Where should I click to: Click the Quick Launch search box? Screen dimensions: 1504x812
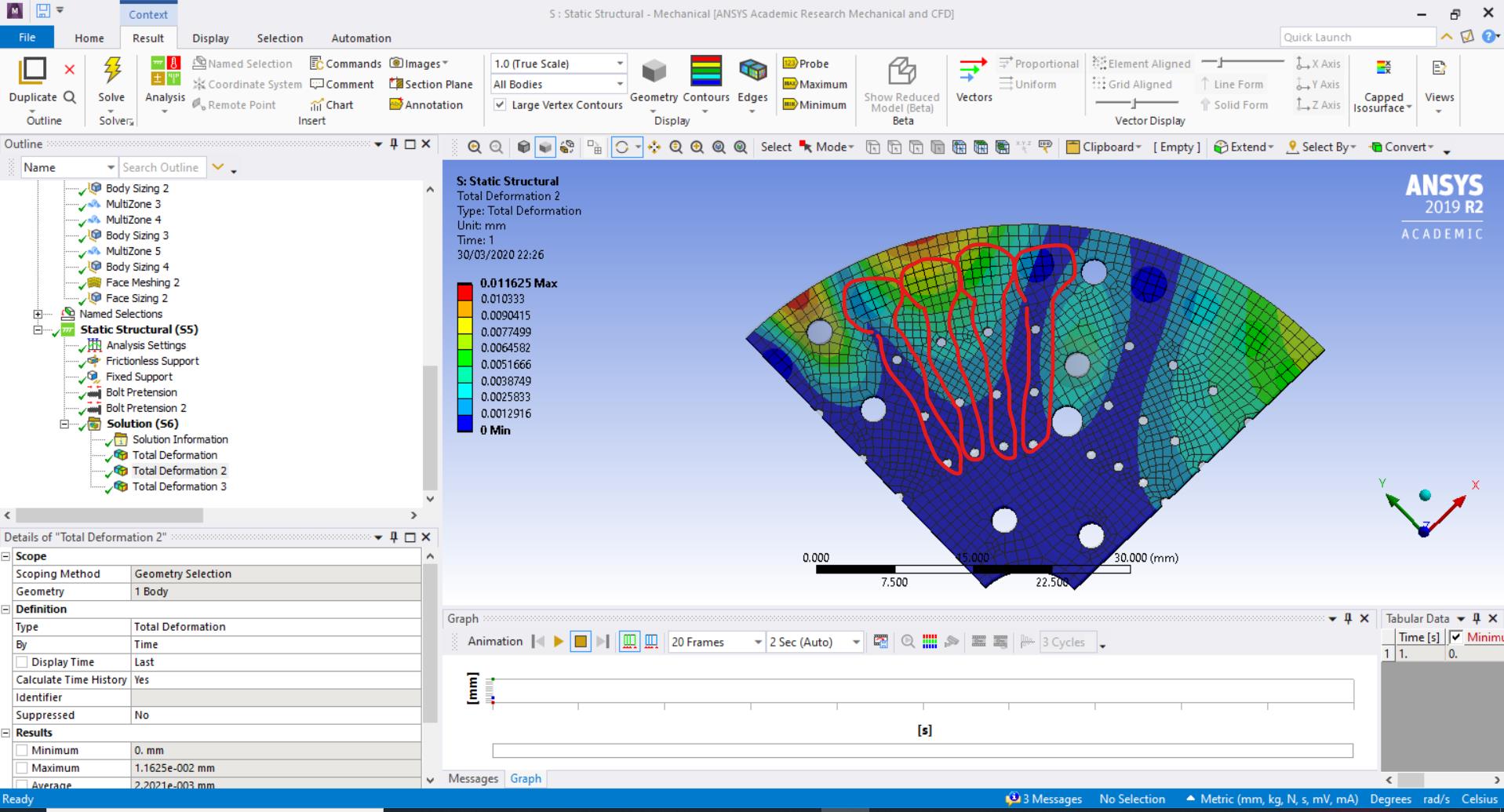click(1357, 37)
